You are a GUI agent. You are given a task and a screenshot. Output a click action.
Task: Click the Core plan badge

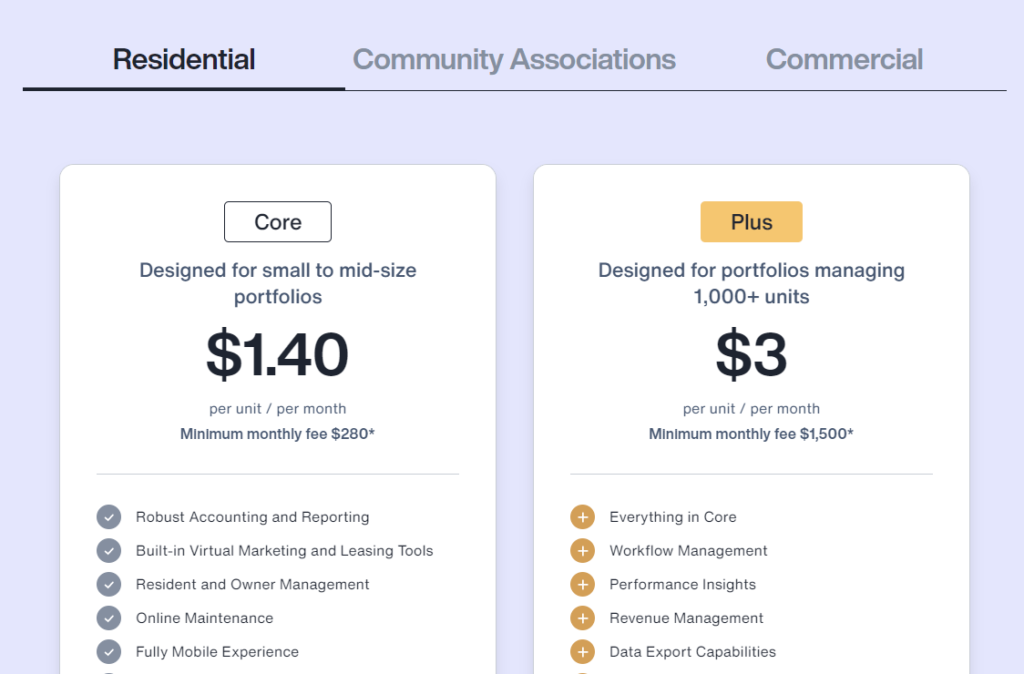(278, 222)
